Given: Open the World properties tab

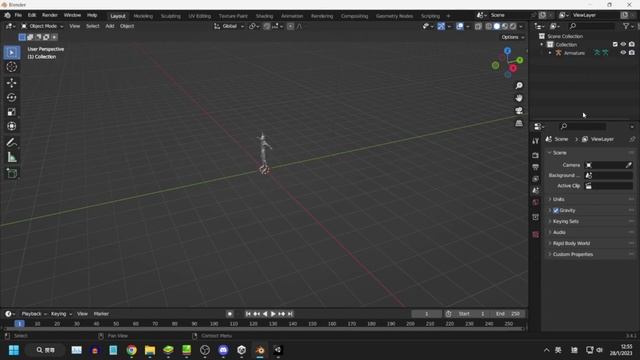Looking at the screenshot, I should (536, 202).
